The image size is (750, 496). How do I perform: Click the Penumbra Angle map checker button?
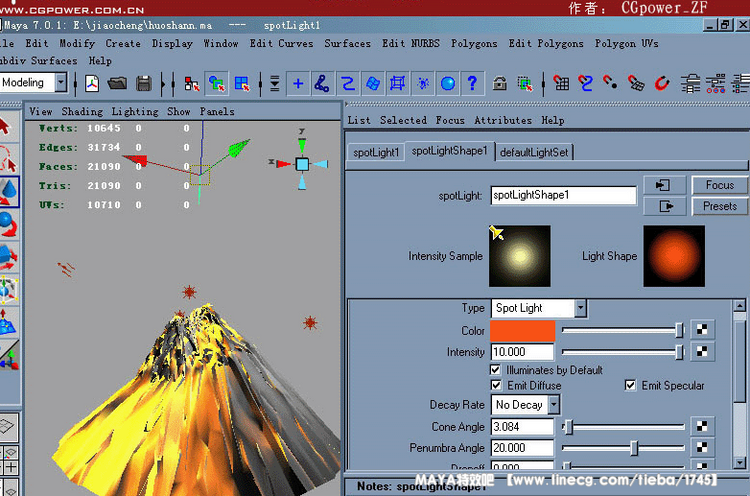pos(702,447)
